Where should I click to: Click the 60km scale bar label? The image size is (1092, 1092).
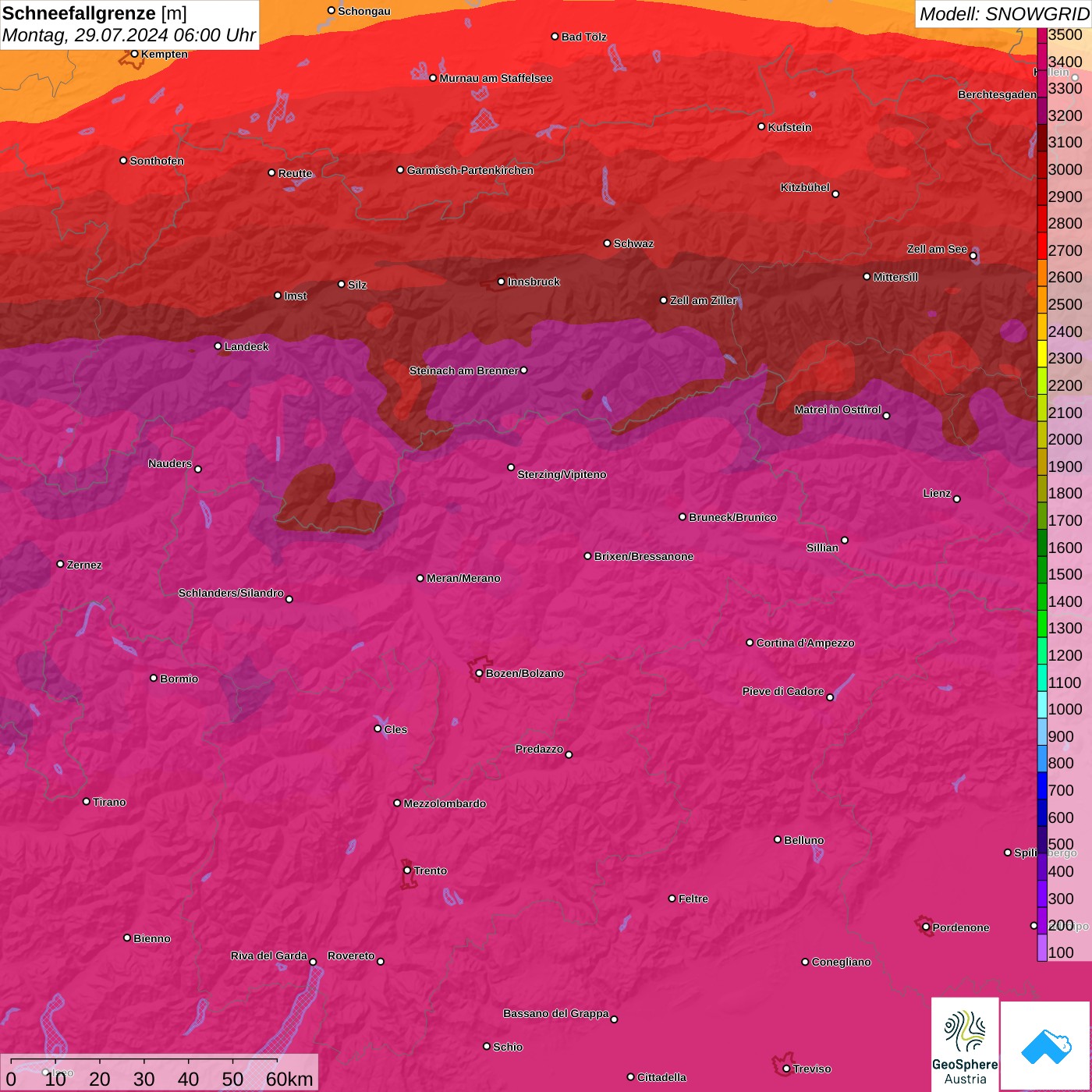pyautogui.click(x=289, y=1079)
